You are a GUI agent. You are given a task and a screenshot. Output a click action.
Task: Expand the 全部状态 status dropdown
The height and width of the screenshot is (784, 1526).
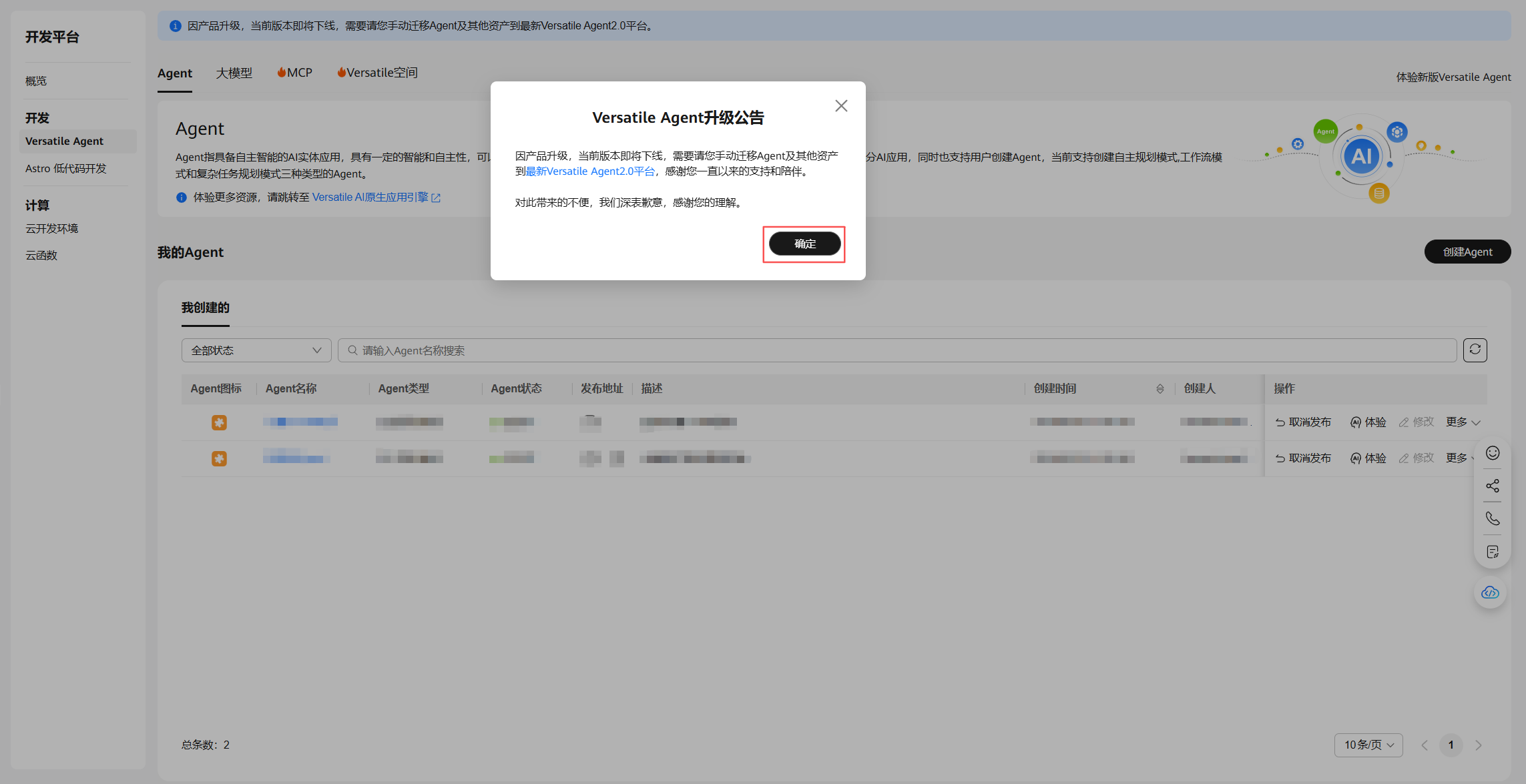click(256, 350)
